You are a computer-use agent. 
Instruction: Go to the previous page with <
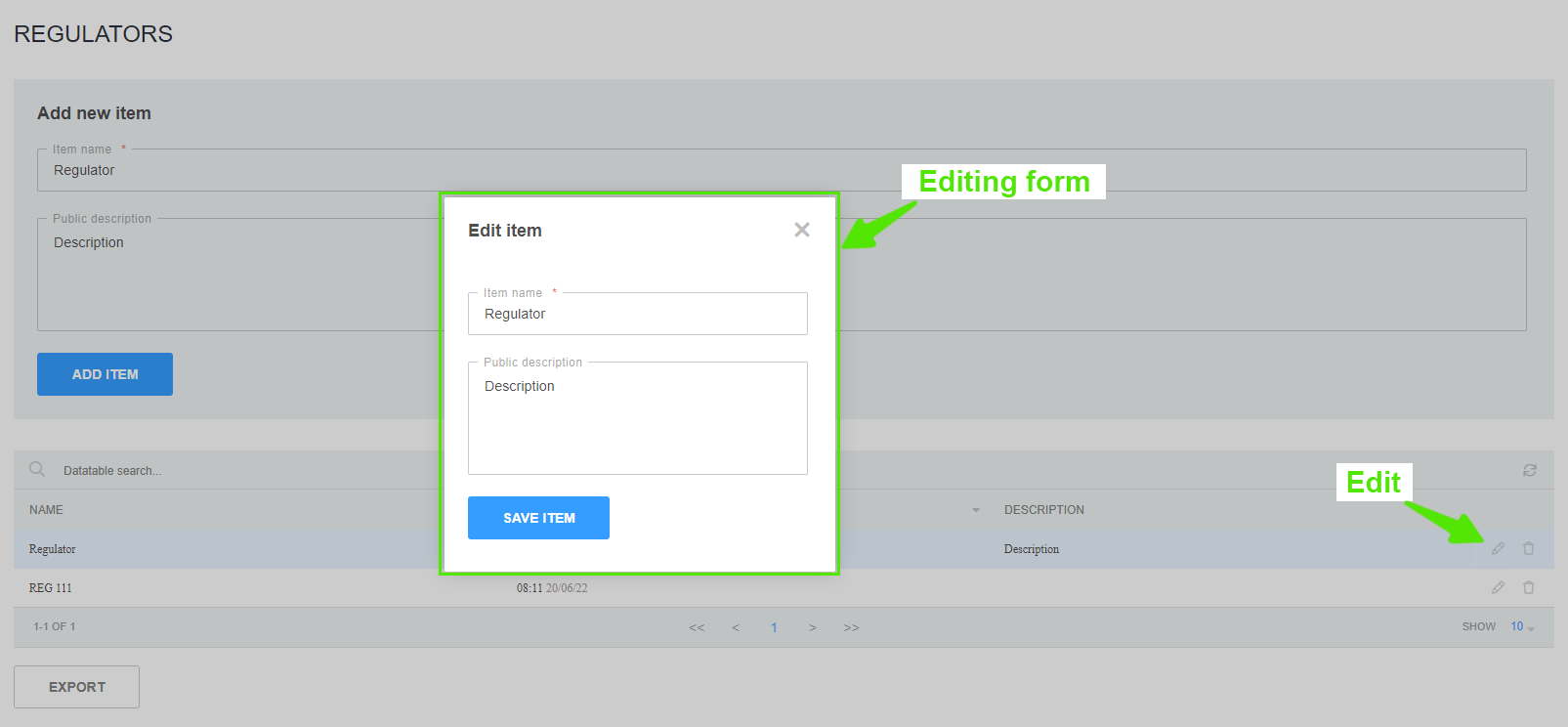tap(736, 627)
